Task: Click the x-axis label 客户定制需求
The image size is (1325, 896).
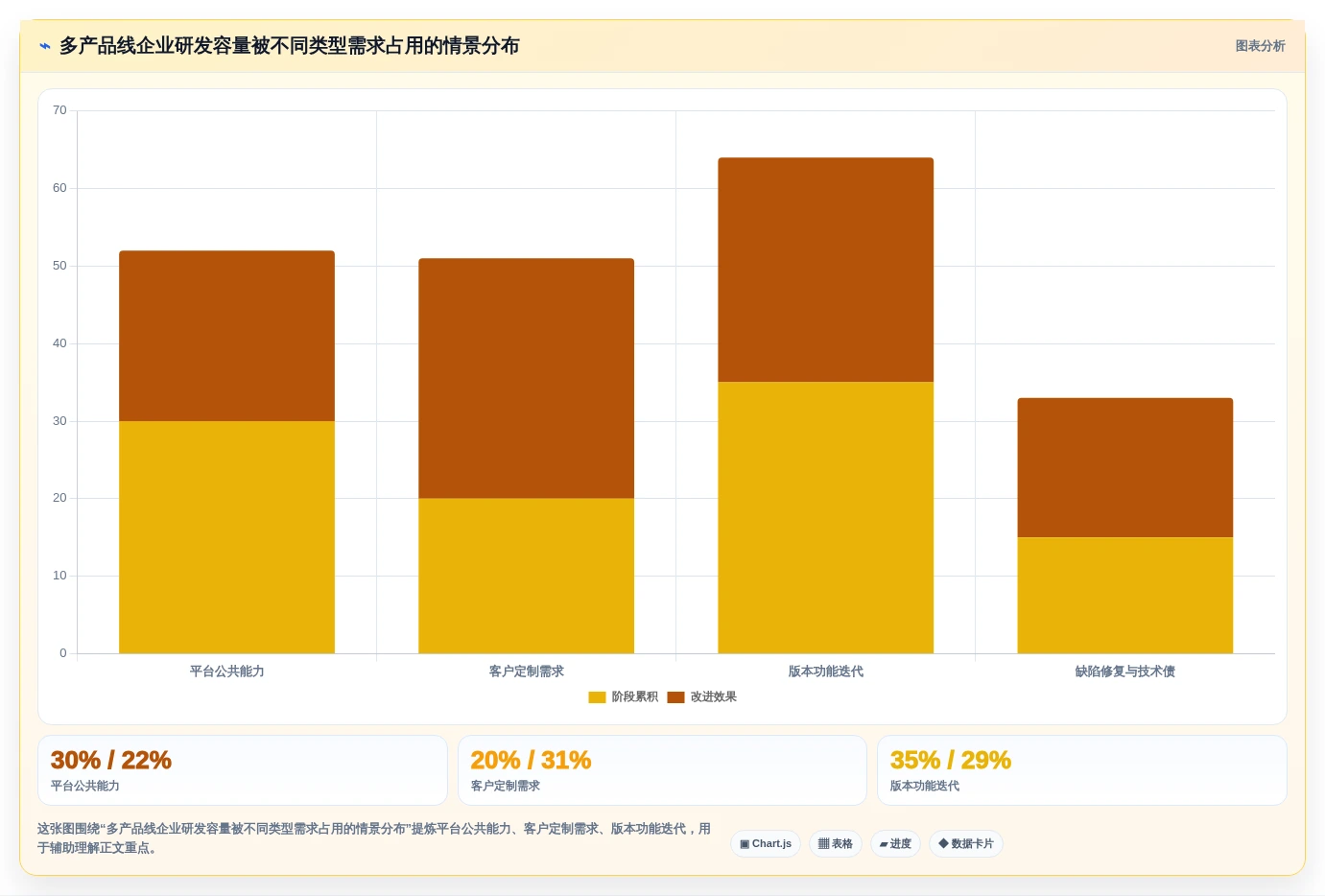Action: pos(526,672)
